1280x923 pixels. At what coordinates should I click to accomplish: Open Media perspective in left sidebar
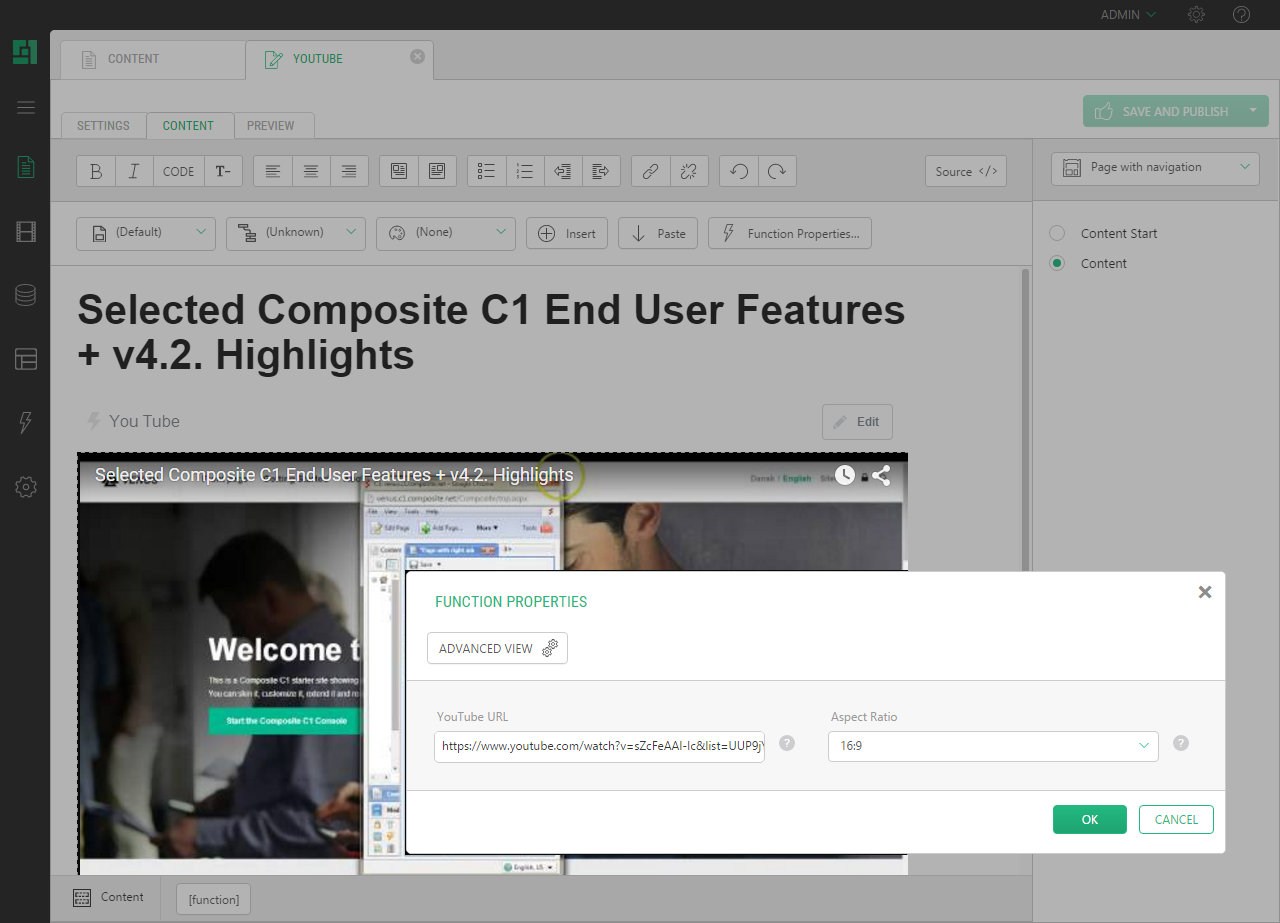26,233
